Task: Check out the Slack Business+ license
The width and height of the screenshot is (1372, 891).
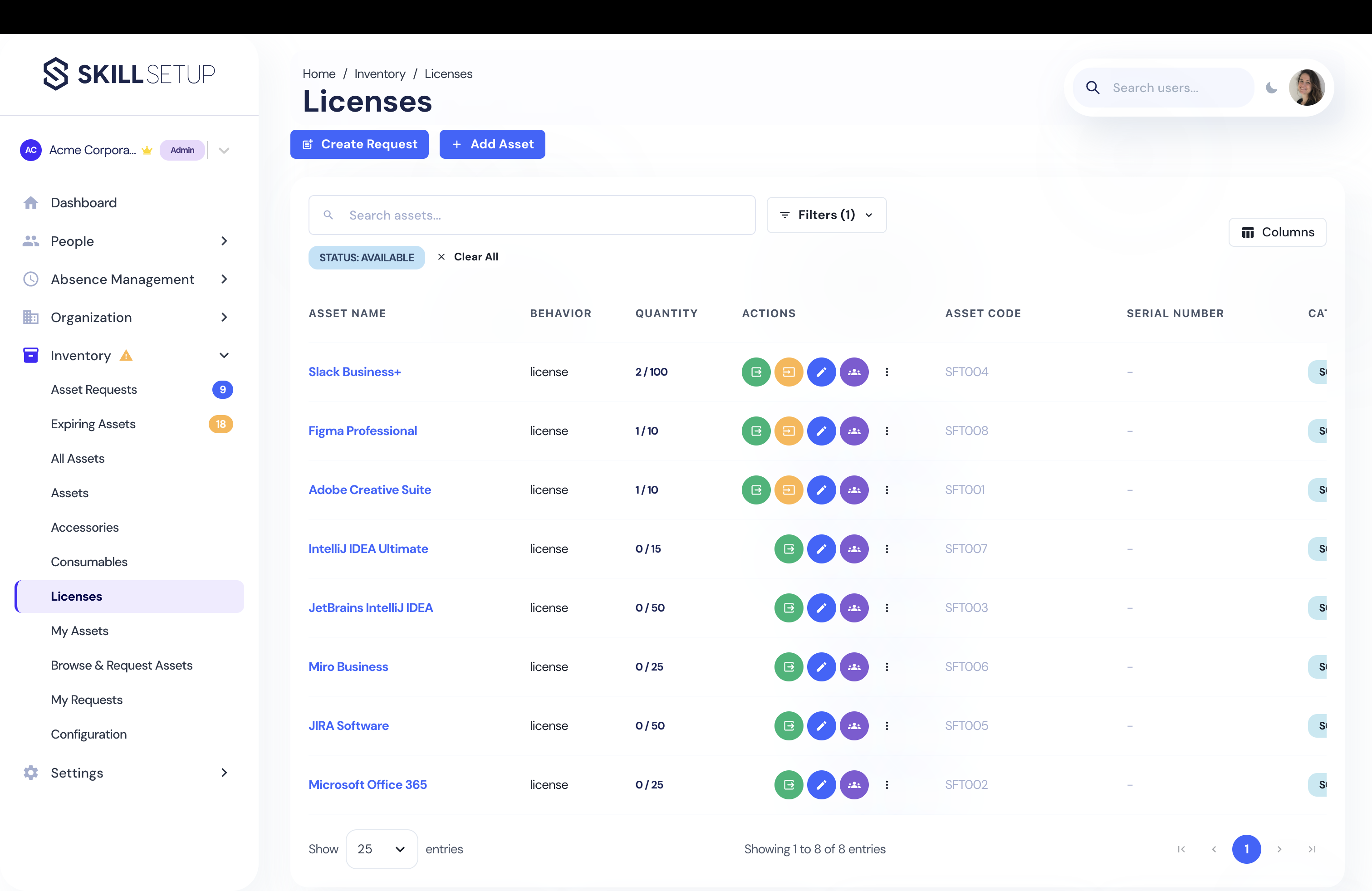Action: tap(756, 372)
